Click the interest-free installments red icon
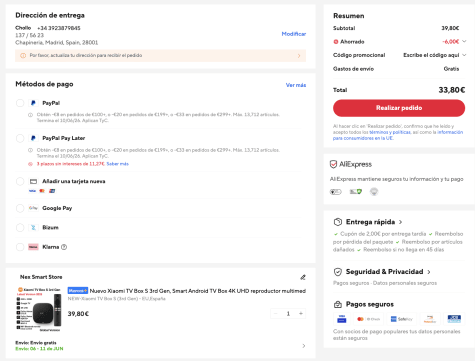The height and width of the screenshot is (361, 475). coord(30,164)
